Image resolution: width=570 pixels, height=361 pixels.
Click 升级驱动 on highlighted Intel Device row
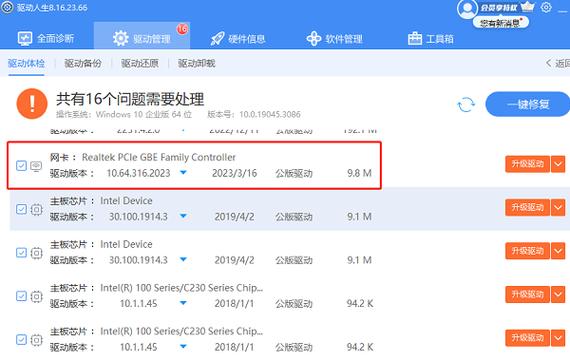click(527, 208)
